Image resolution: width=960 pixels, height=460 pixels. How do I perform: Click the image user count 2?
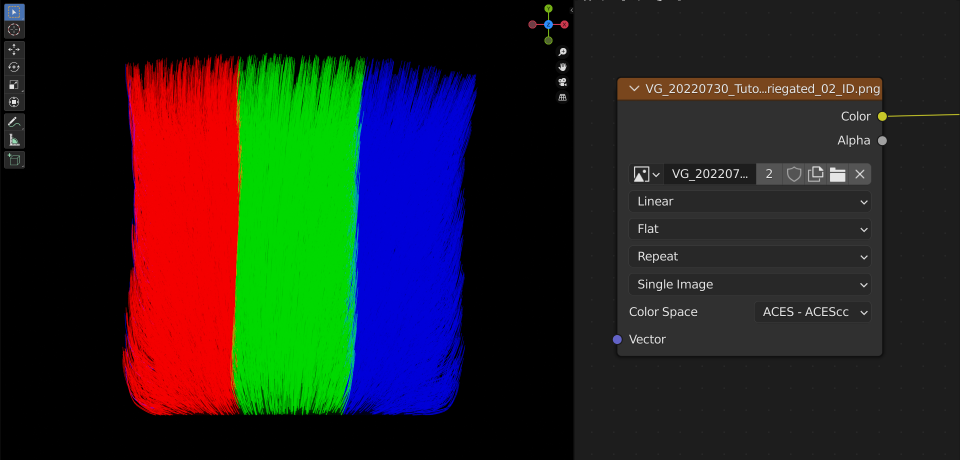(x=769, y=175)
